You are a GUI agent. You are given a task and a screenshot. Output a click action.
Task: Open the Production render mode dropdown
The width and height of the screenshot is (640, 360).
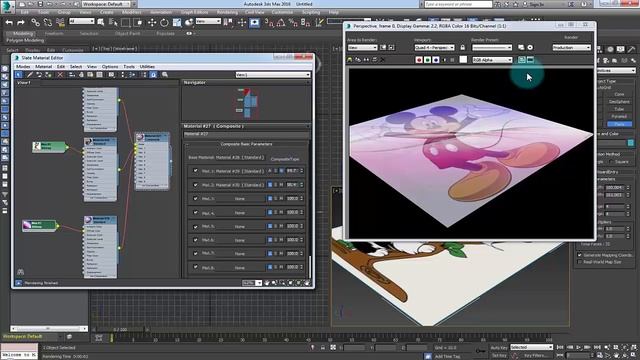(571, 47)
